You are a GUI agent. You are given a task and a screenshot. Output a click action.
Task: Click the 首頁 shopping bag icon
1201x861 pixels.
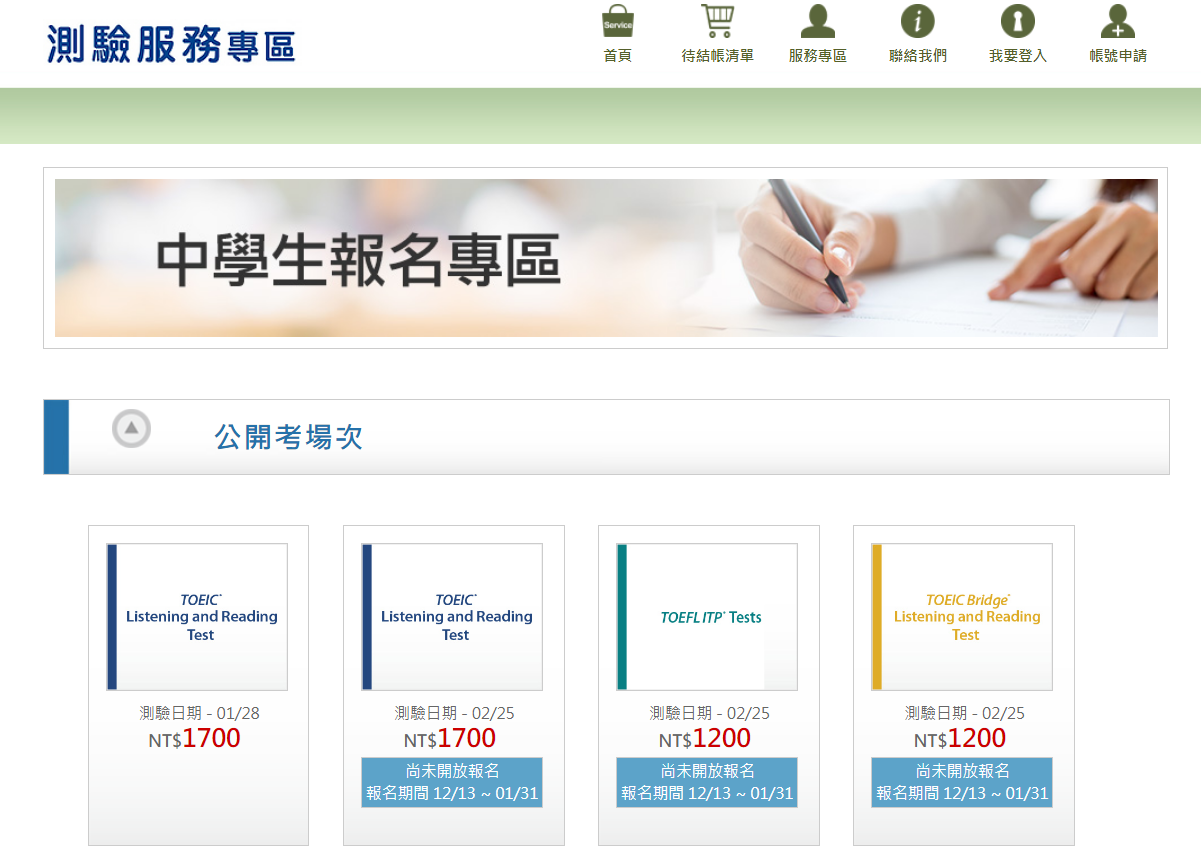click(x=618, y=21)
